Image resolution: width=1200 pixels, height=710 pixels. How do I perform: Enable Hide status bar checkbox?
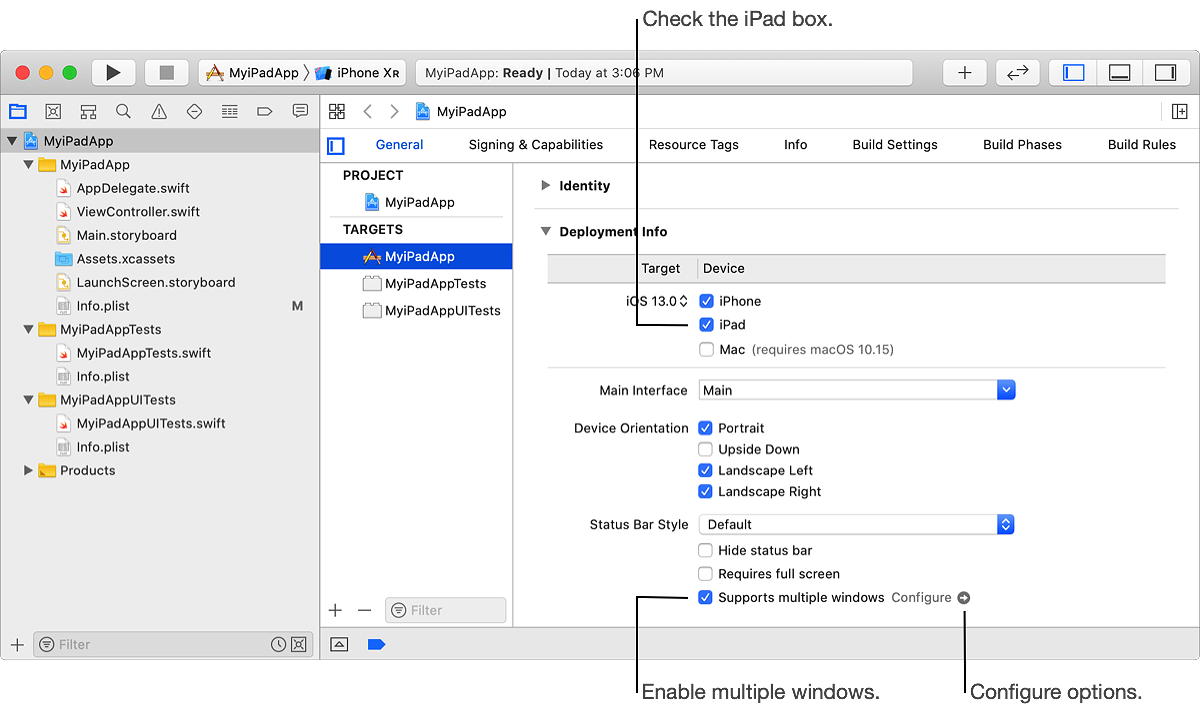(x=706, y=550)
